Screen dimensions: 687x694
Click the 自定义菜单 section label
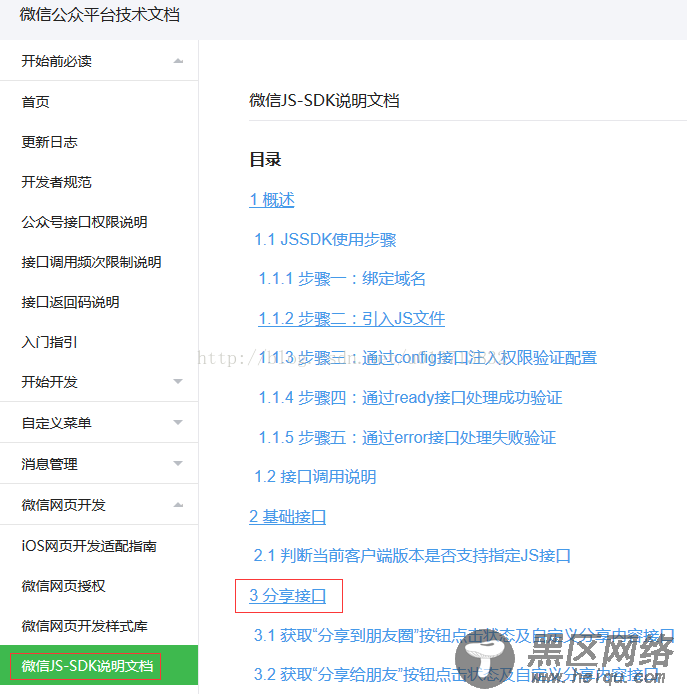coord(57,423)
